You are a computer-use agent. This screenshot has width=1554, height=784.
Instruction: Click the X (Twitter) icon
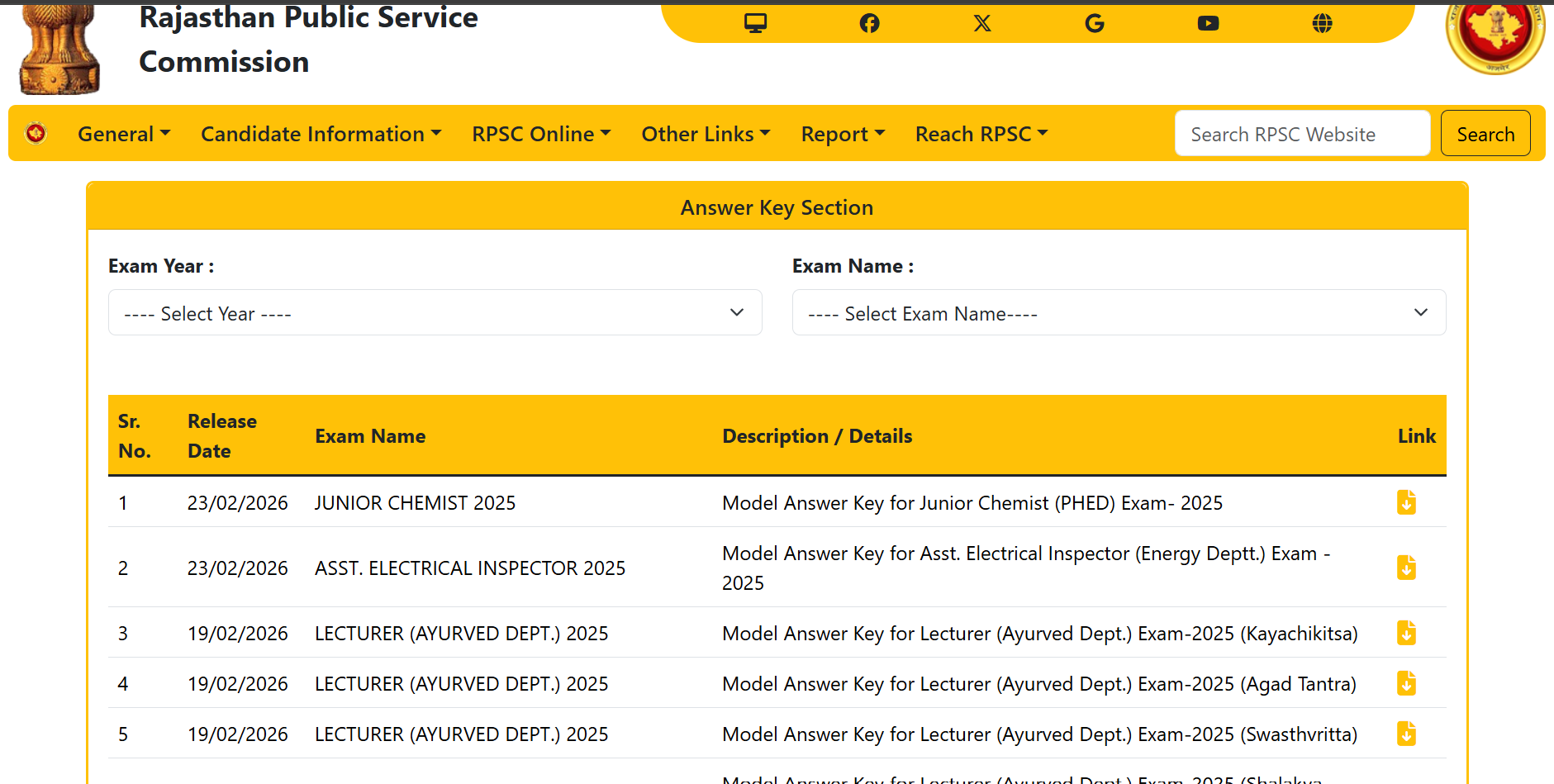(981, 23)
